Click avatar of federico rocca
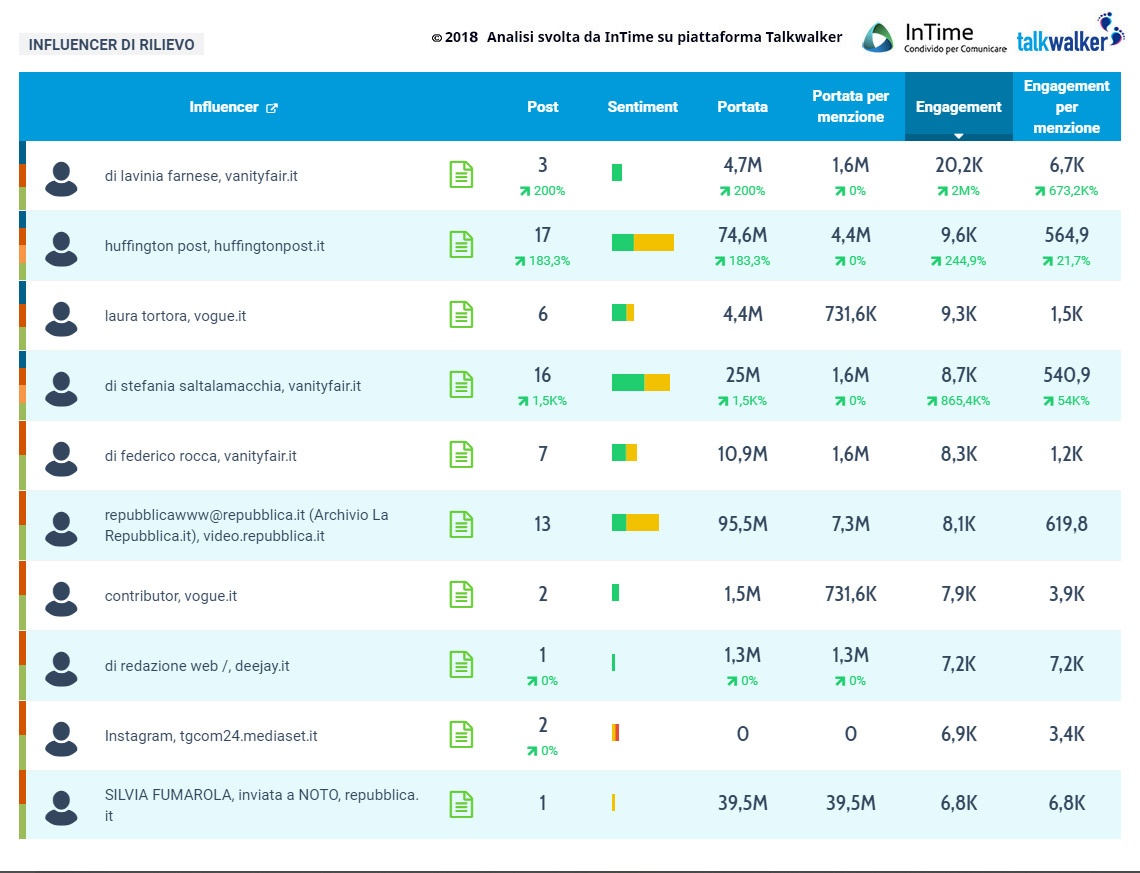The width and height of the screenshot is (1140, 873). 61,459
